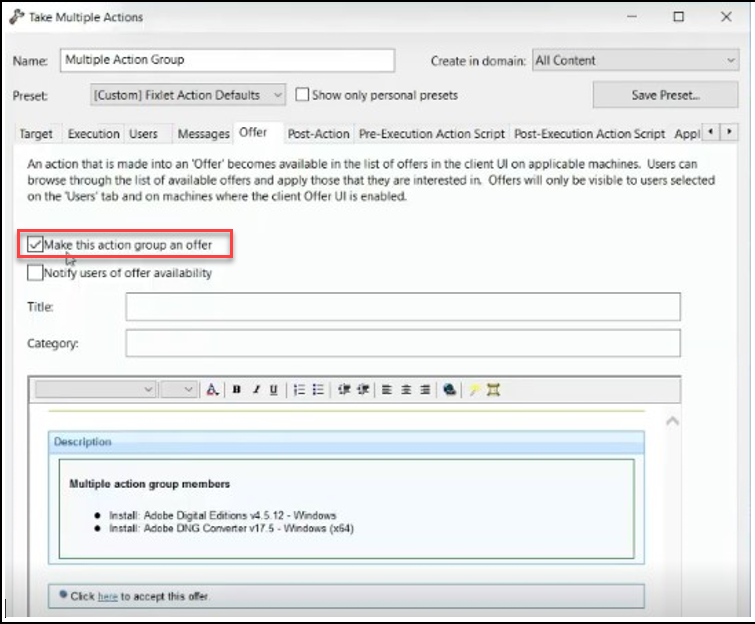Image resolution: width=755 pixels, height=624 pixels.
Task: Switch to the Post-Action tab
Action: pos(318,134)
